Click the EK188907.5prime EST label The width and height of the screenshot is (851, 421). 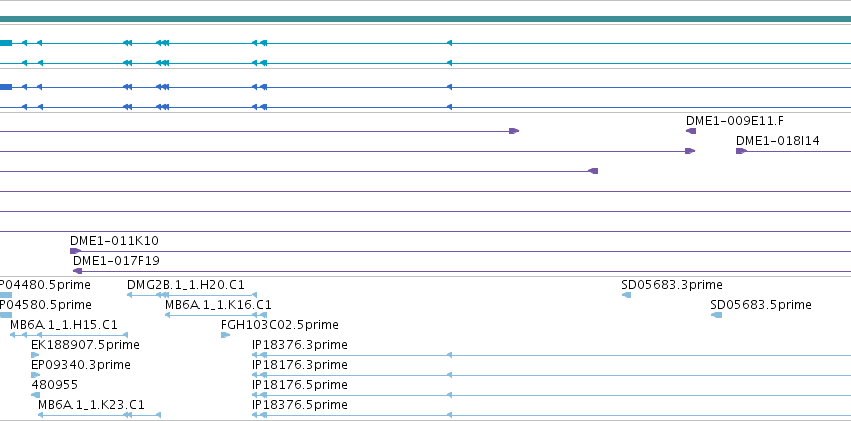pos(85,345)
